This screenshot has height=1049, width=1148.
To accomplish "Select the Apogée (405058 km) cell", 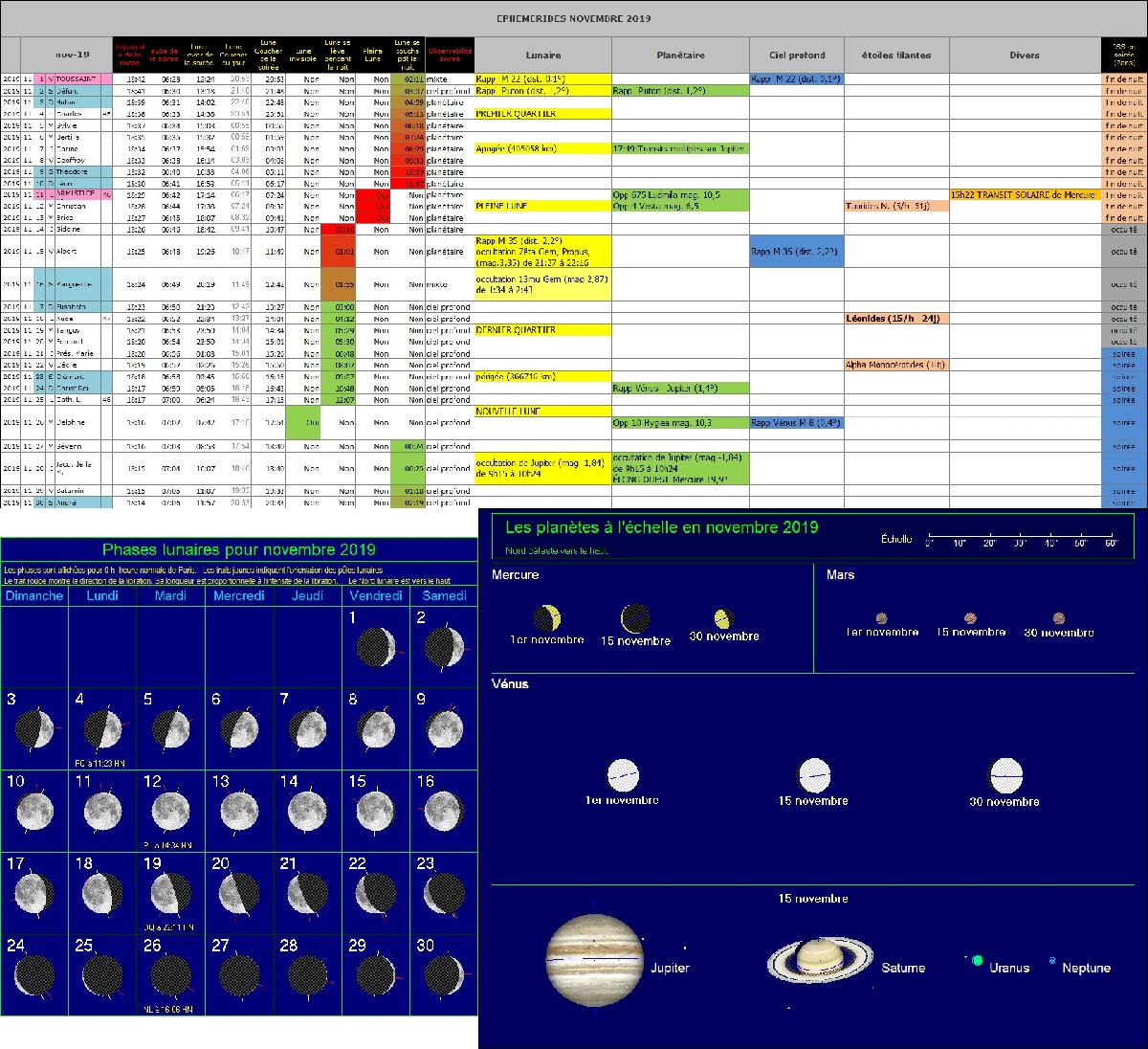I will pos(543,148).
